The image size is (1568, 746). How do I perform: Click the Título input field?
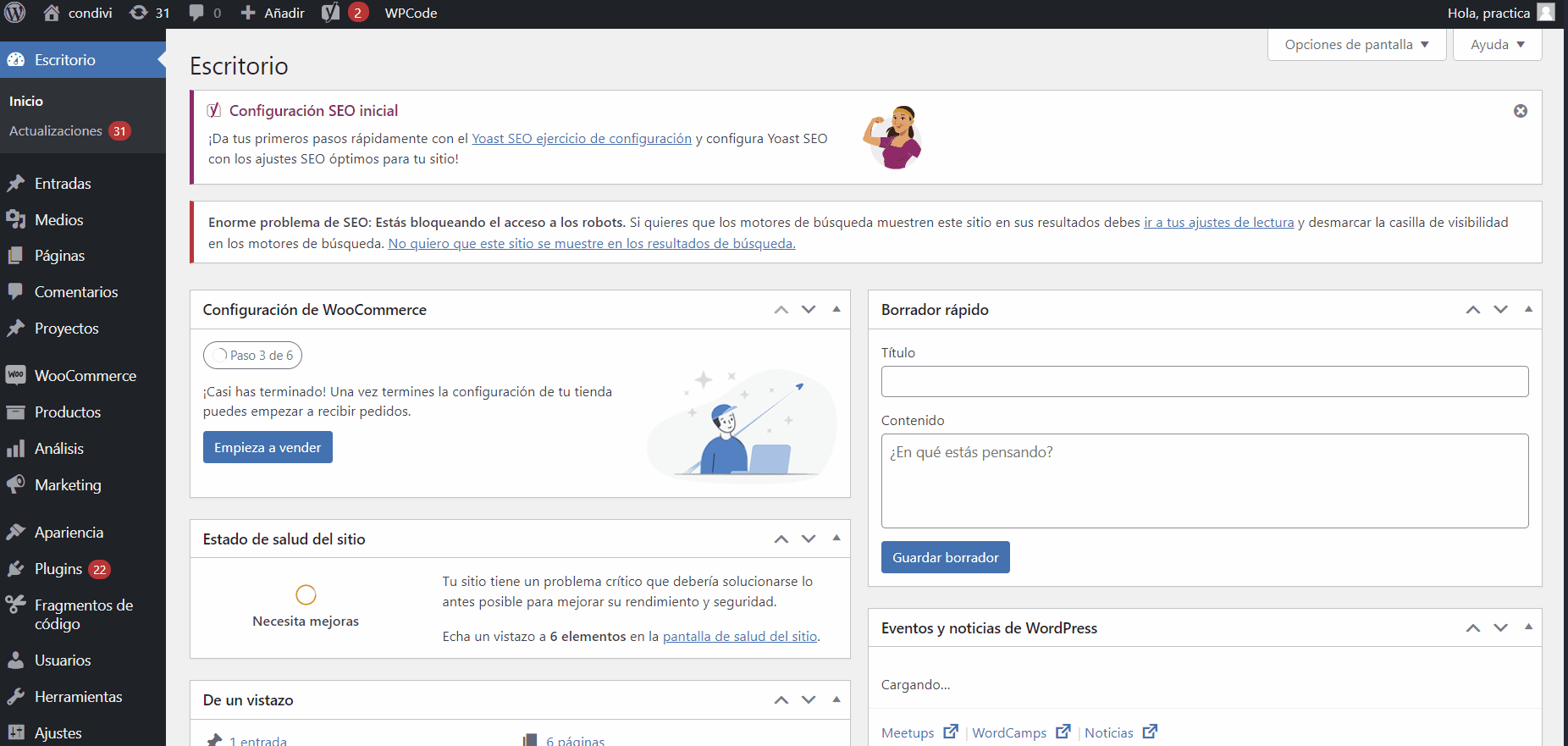1204,382
